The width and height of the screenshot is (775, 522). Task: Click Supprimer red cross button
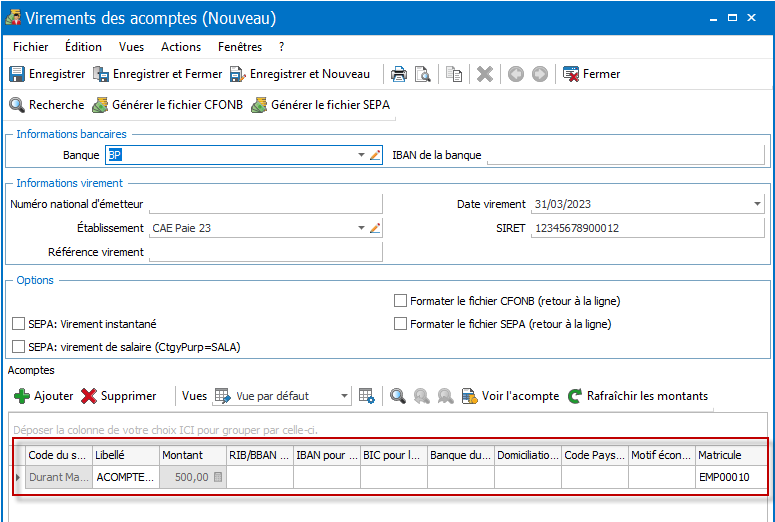(x=119, y=396)
